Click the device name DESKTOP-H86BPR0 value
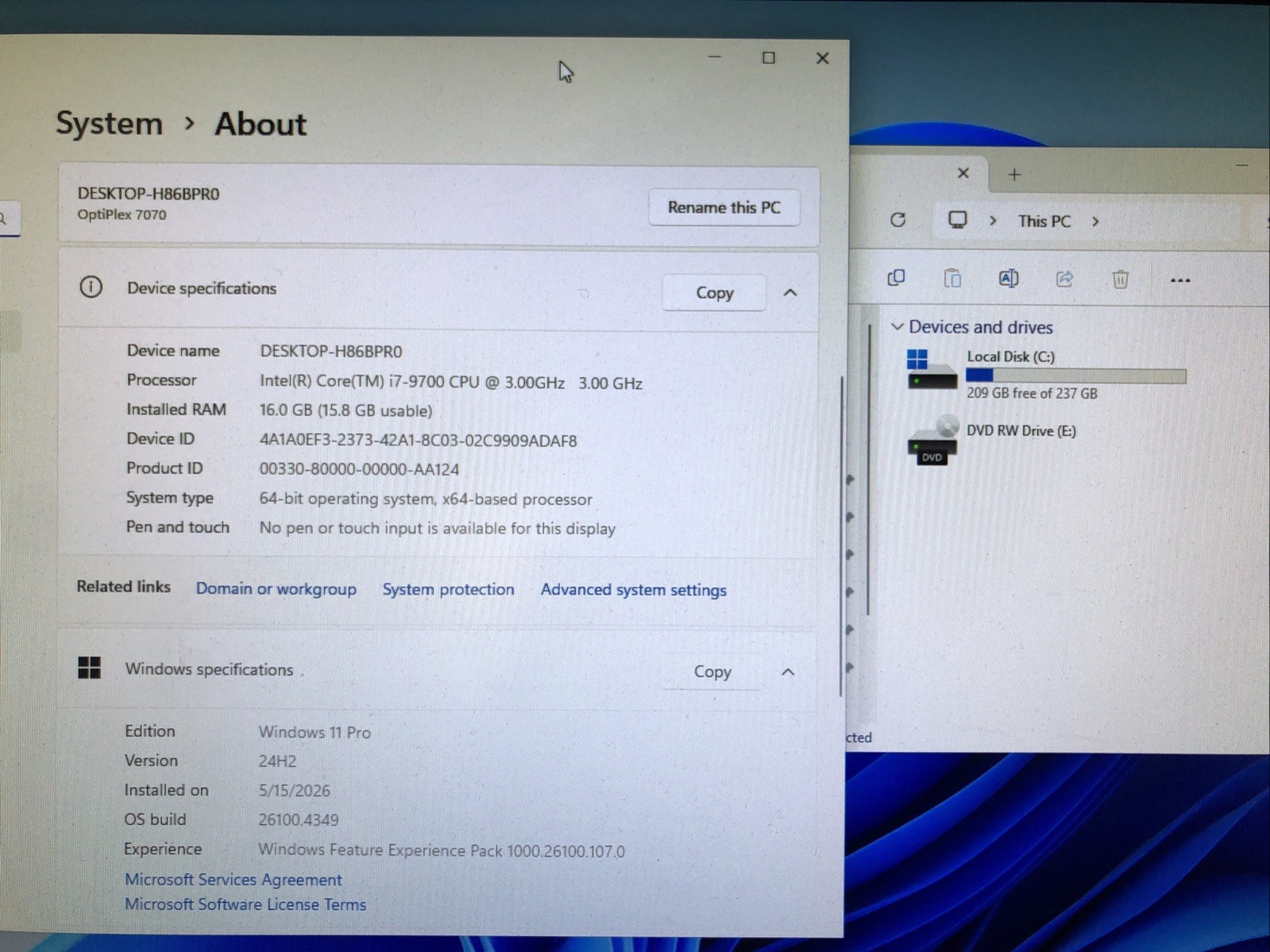Viewport: 1270px width, 952px height. pyautogui.click(x=331, y=352)
